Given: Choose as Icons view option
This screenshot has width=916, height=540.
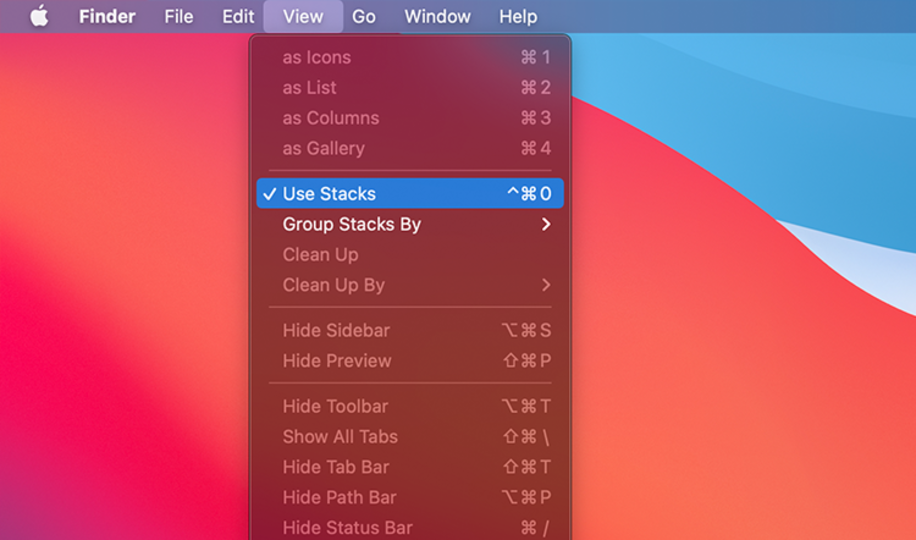Looking at the screenshot, I should pos(410,57).
